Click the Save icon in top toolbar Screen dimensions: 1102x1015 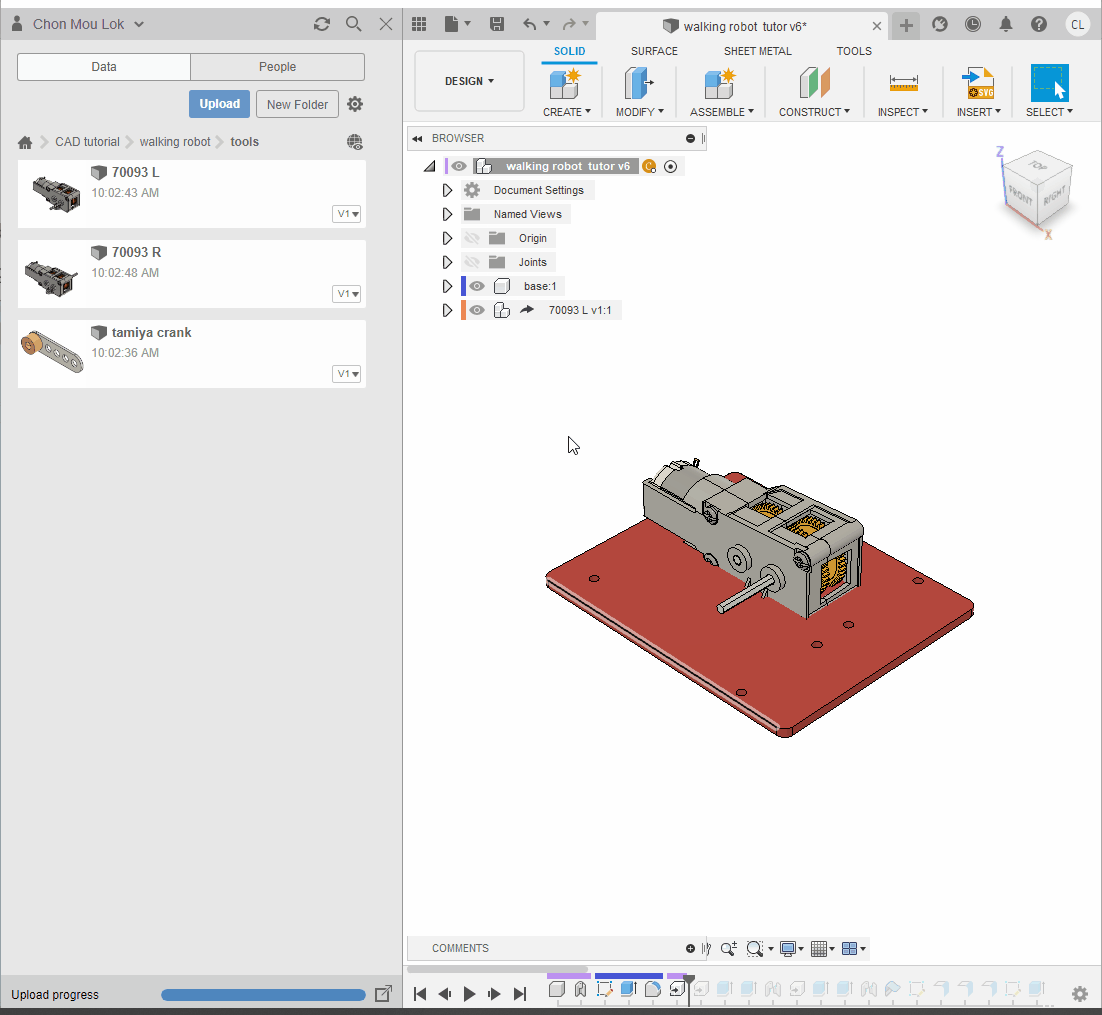tap(497, 25)
